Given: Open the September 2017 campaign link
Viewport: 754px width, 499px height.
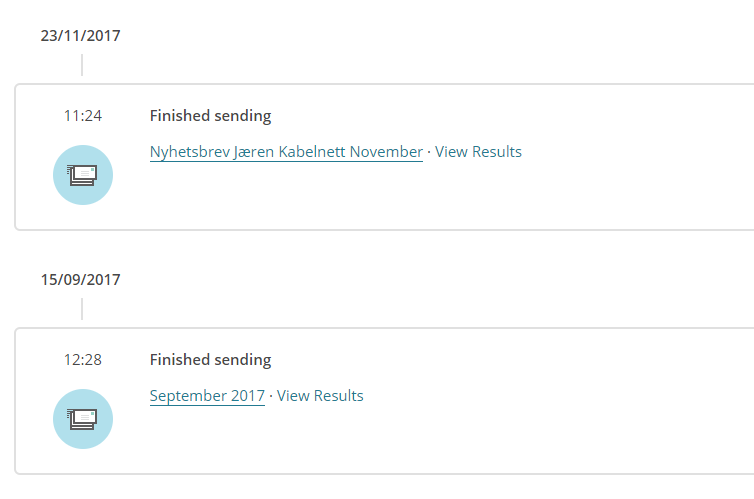Looking at the screenshot, I should pyautogui.click(x=207, y=396).
